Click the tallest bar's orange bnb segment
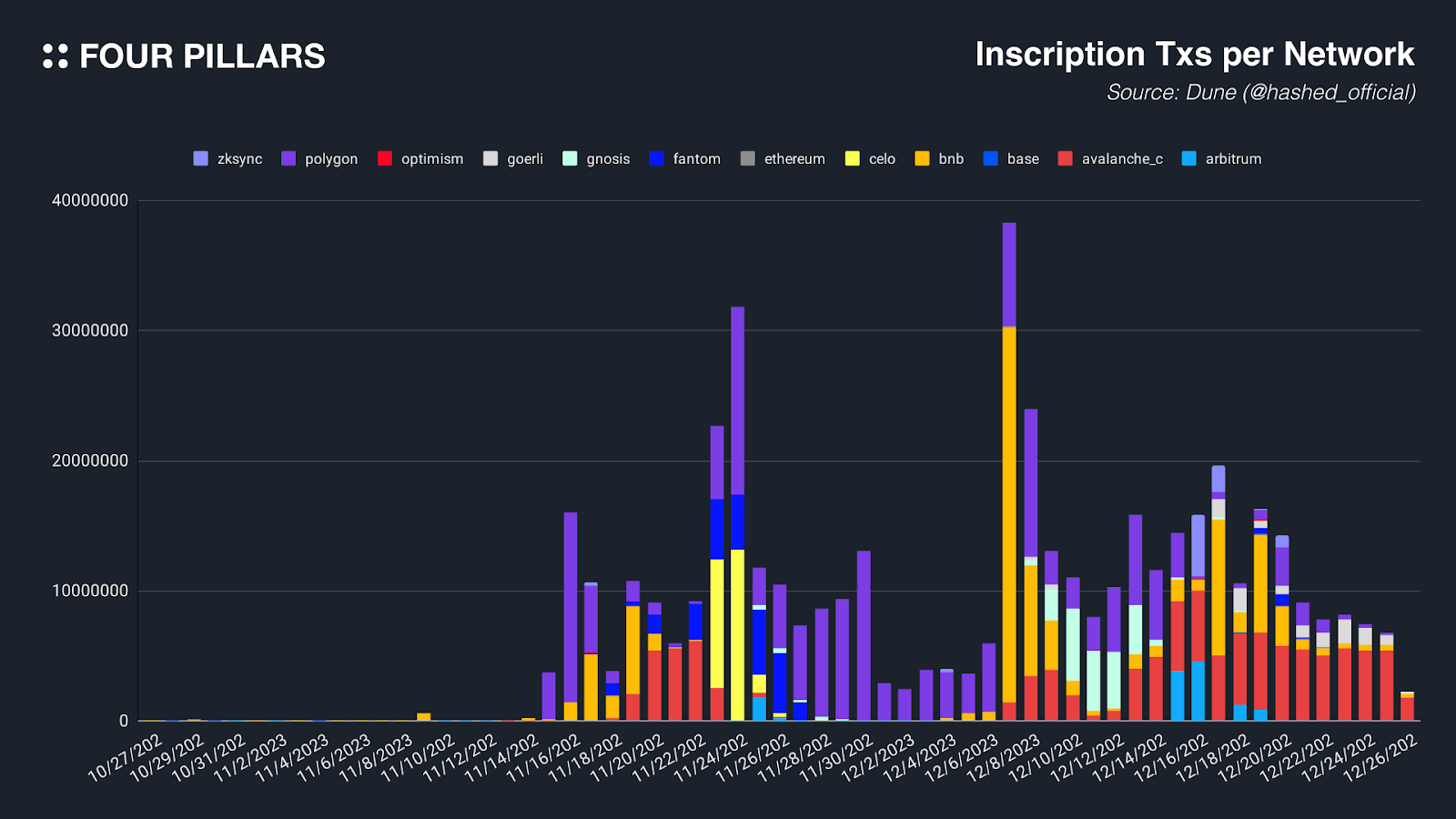Viewport: 1456px width, 819px height. [x=1009, y=515]
